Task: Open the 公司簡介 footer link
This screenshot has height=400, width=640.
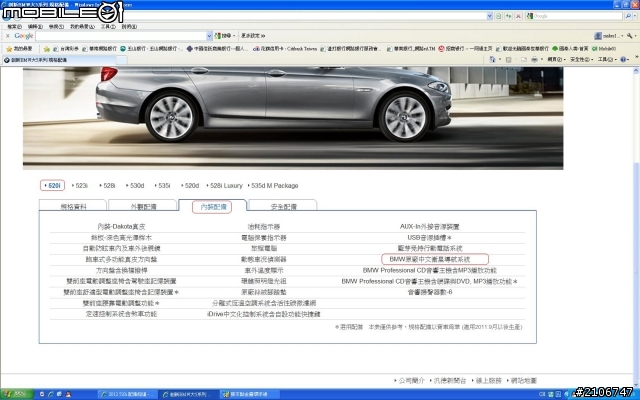Action: [409, 380]
